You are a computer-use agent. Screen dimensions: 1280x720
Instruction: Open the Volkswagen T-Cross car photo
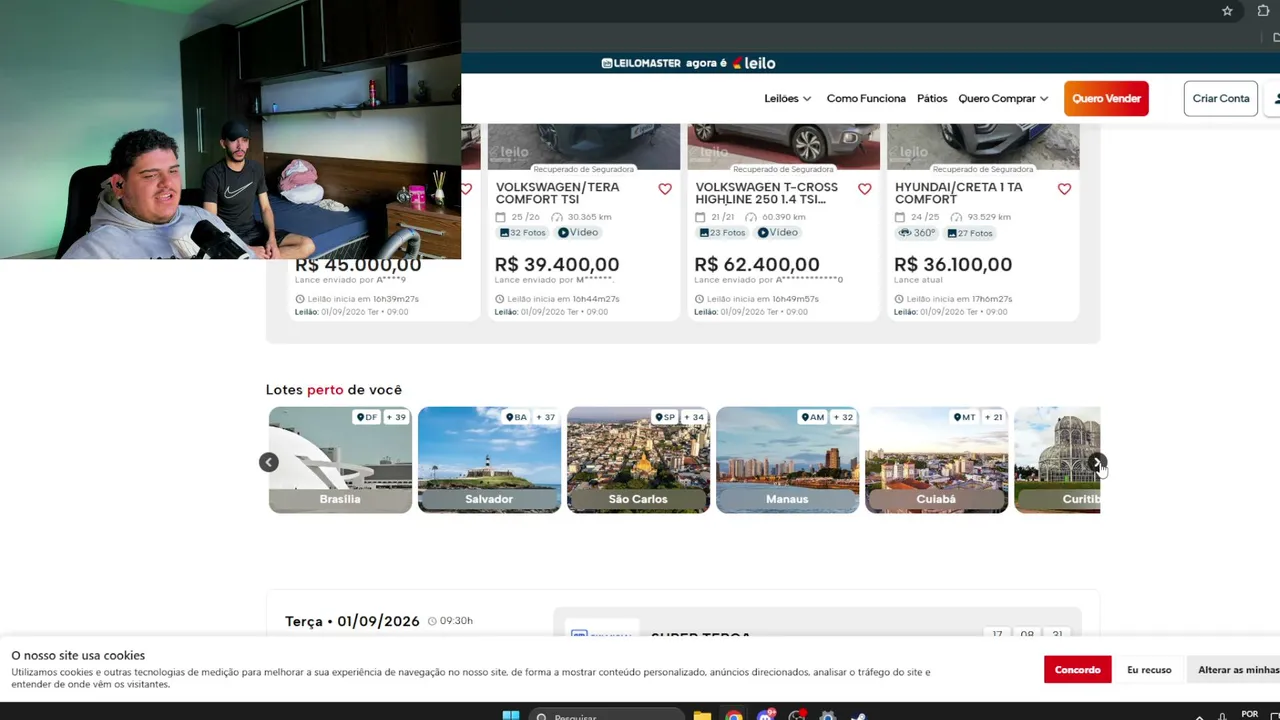(x=783, y=146)
